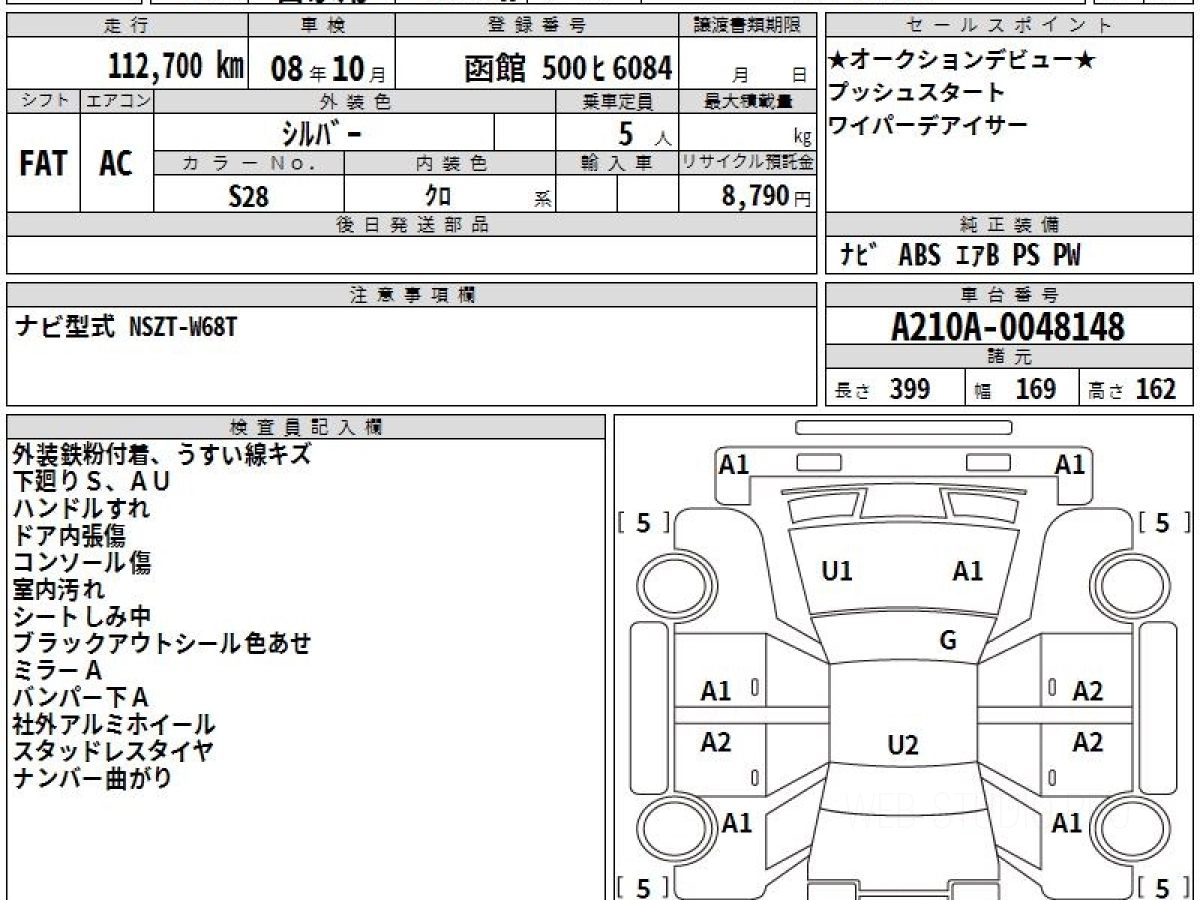Select note 下廻りS、AU

(x=92, y=481)
